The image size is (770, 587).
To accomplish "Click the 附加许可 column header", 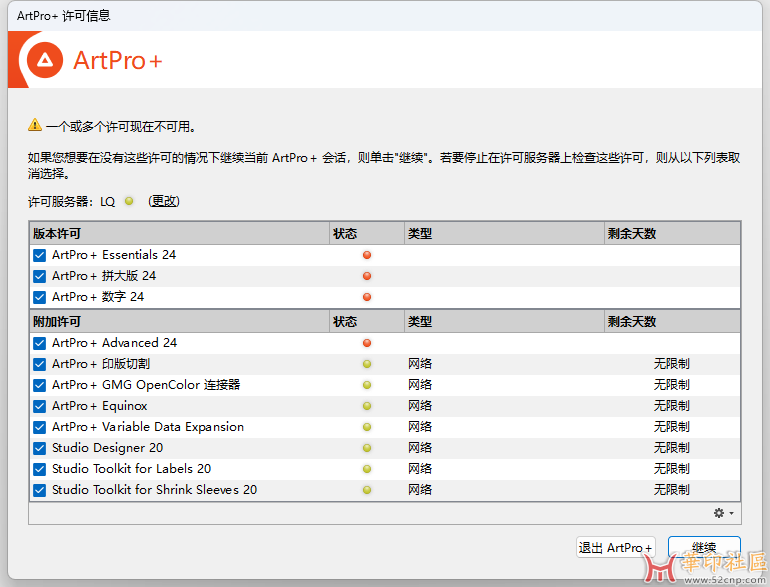I will 180,322.
